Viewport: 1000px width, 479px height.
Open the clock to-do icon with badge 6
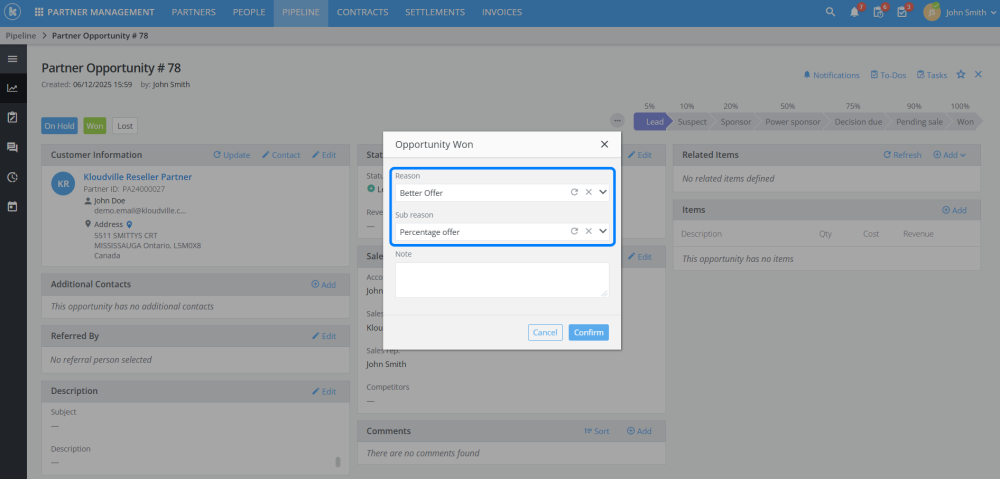tap(878, 12)
